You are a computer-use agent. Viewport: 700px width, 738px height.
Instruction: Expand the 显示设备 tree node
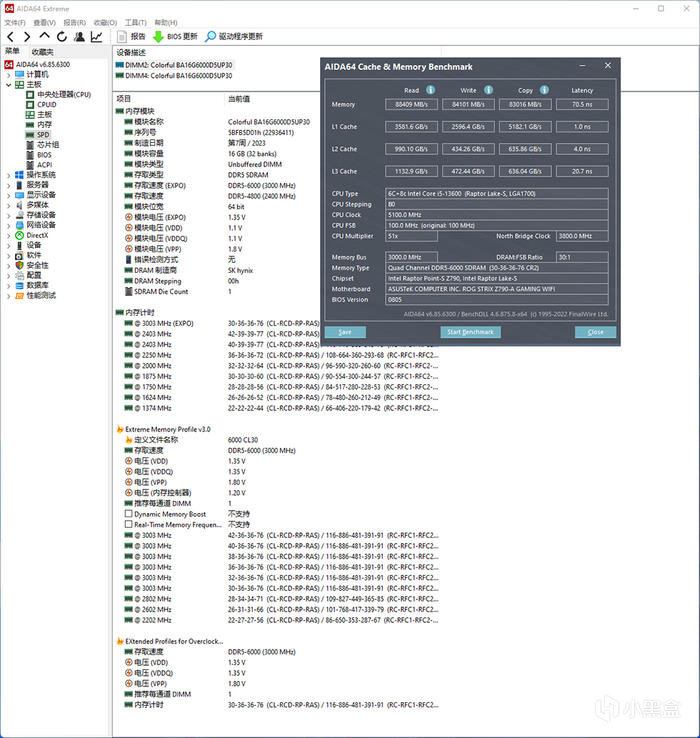8,195
